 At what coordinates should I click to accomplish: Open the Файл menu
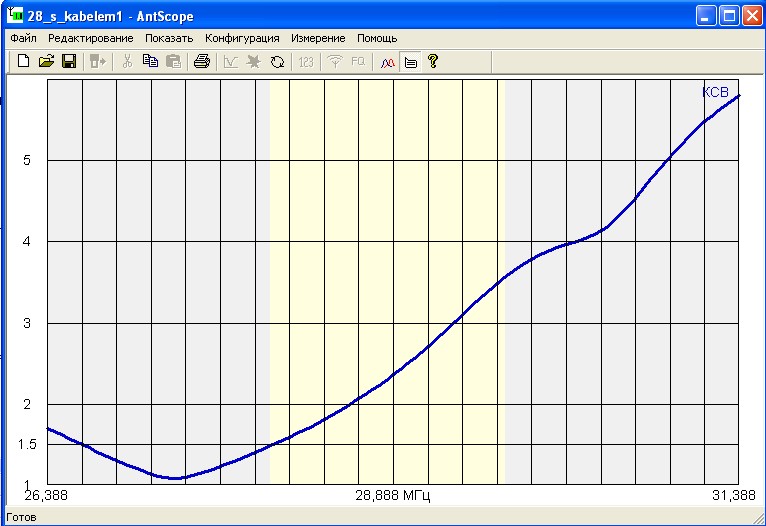[x=23, y=38]
